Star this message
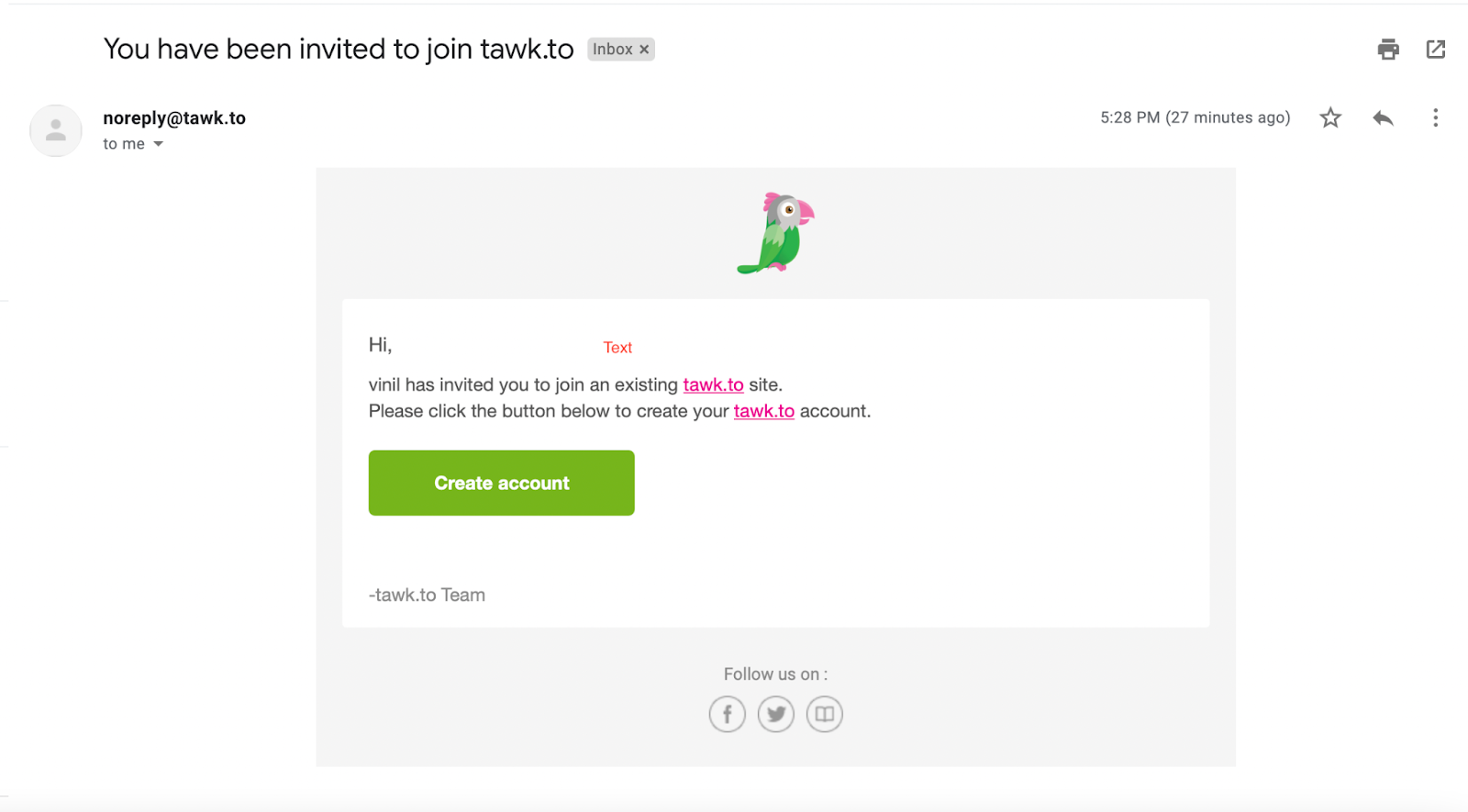Image resolution: width=1468 pixels, height=812 pixels. tap(1330, 117)
